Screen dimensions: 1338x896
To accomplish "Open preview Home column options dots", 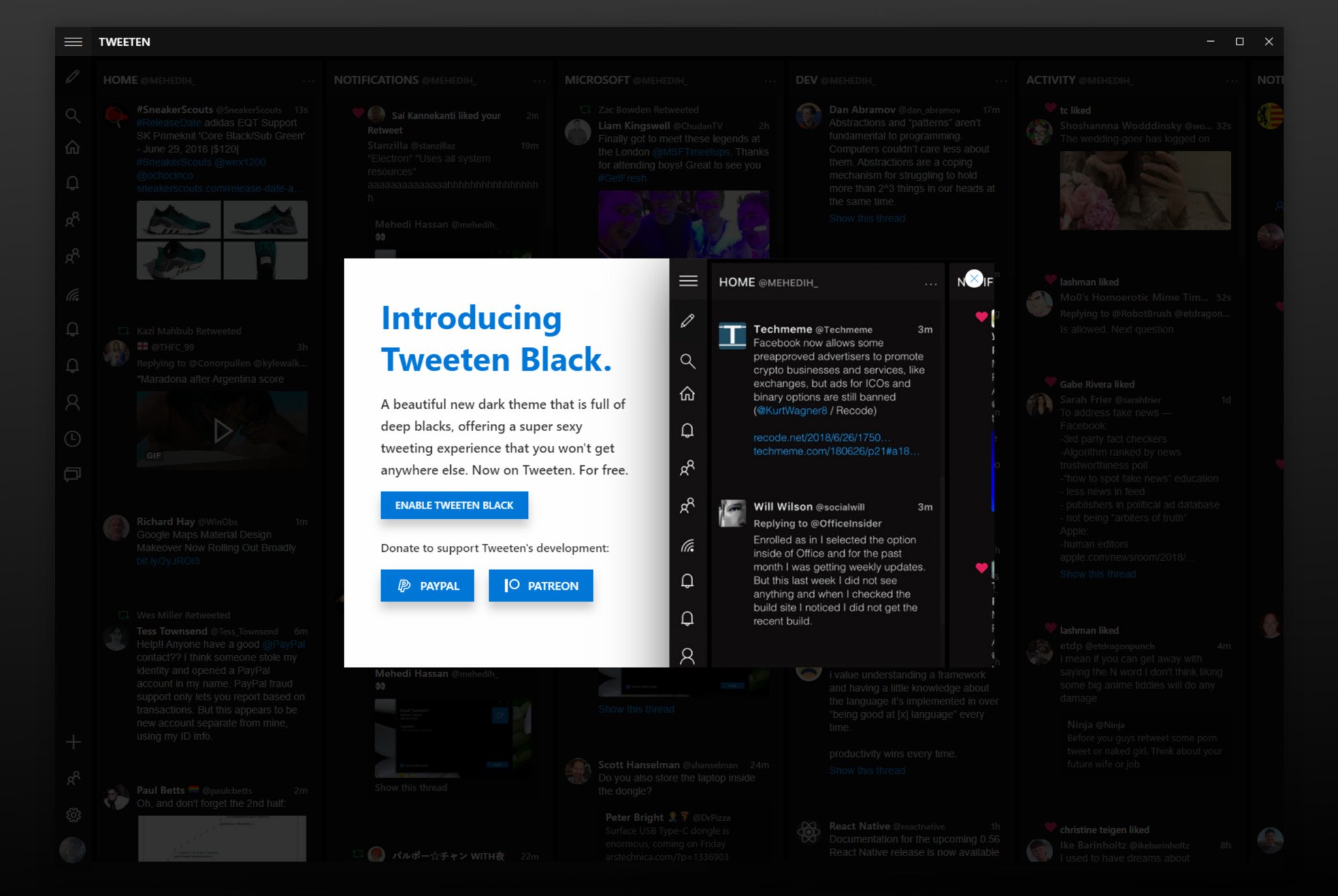I will [x=931, y=284].
